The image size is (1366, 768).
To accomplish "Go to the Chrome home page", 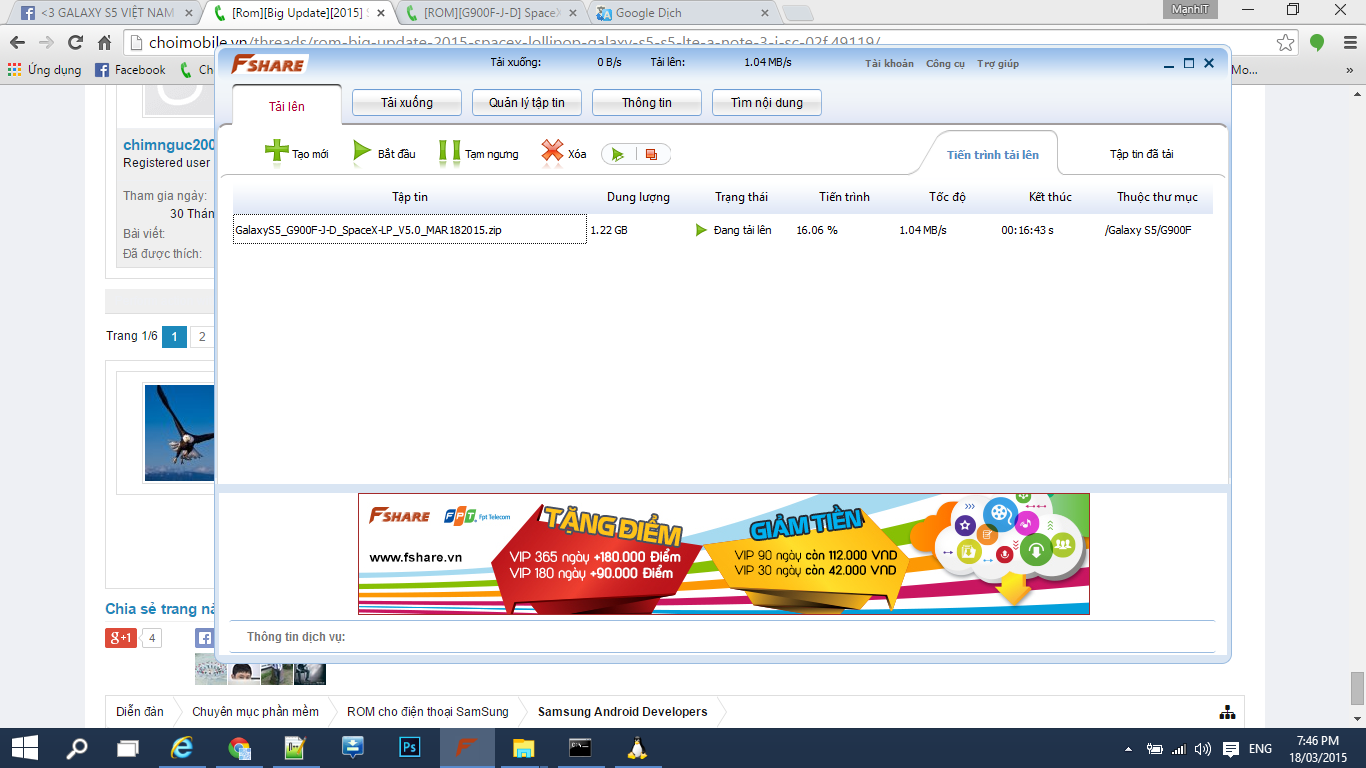I will pyautogui.click(x=104, y=43).
